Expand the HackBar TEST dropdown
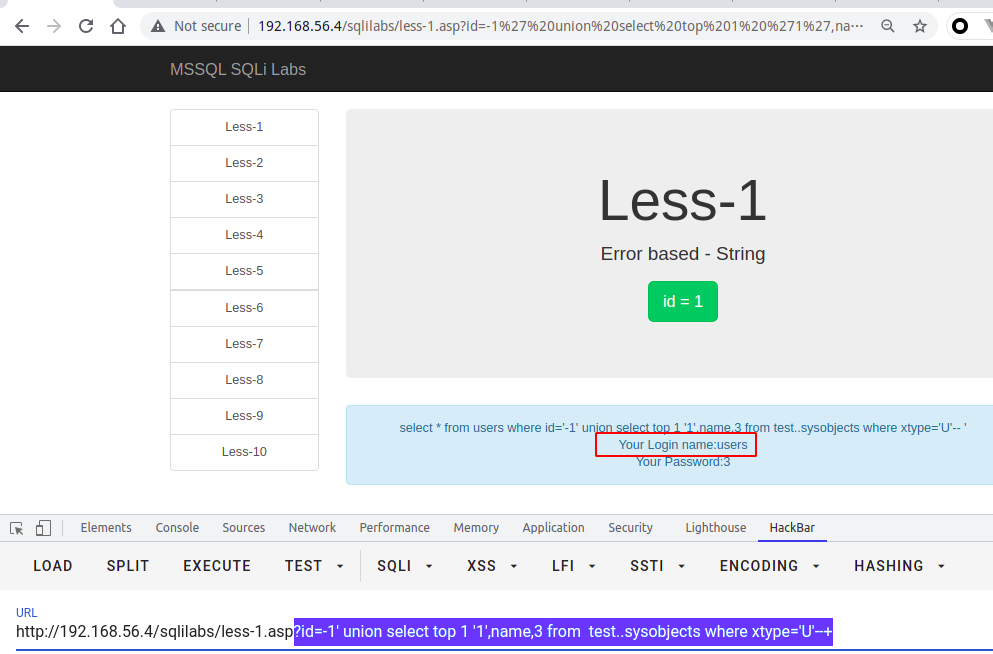993x654 pixels. (x=314, y=566)
